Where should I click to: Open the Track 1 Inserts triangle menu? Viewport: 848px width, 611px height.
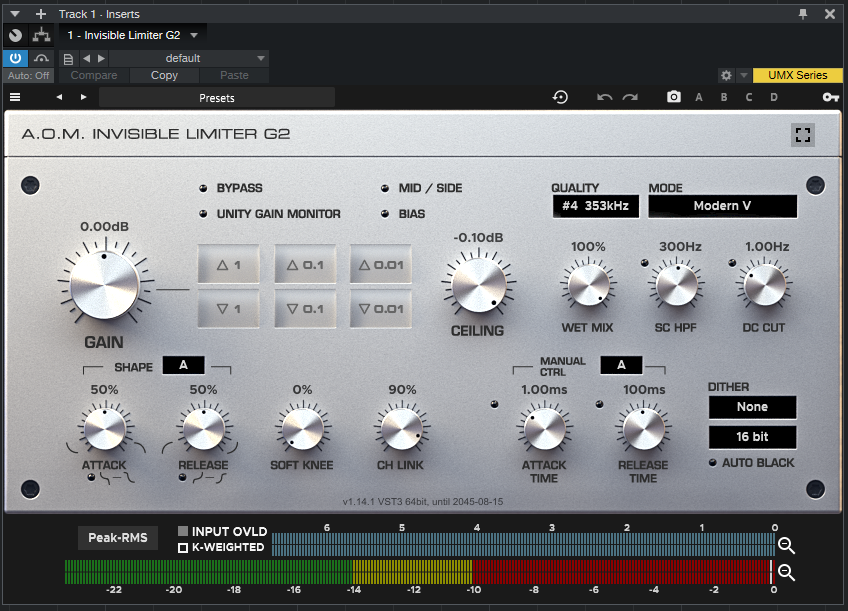[x=15, y=14]
